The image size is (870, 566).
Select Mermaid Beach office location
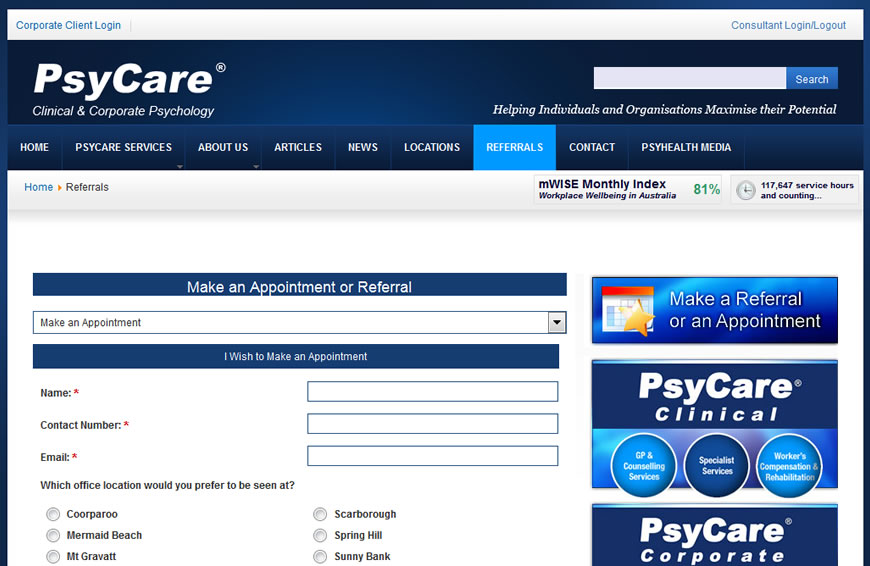53,535
